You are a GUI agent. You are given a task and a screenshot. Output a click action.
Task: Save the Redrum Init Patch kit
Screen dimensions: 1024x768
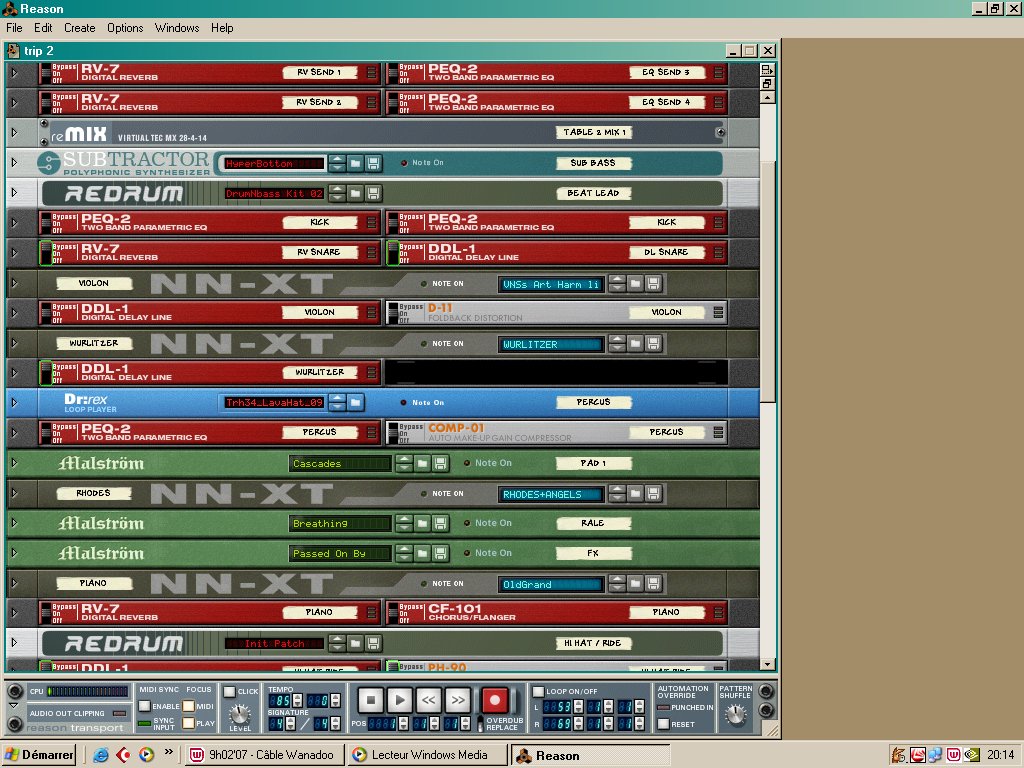pos(373,644)
